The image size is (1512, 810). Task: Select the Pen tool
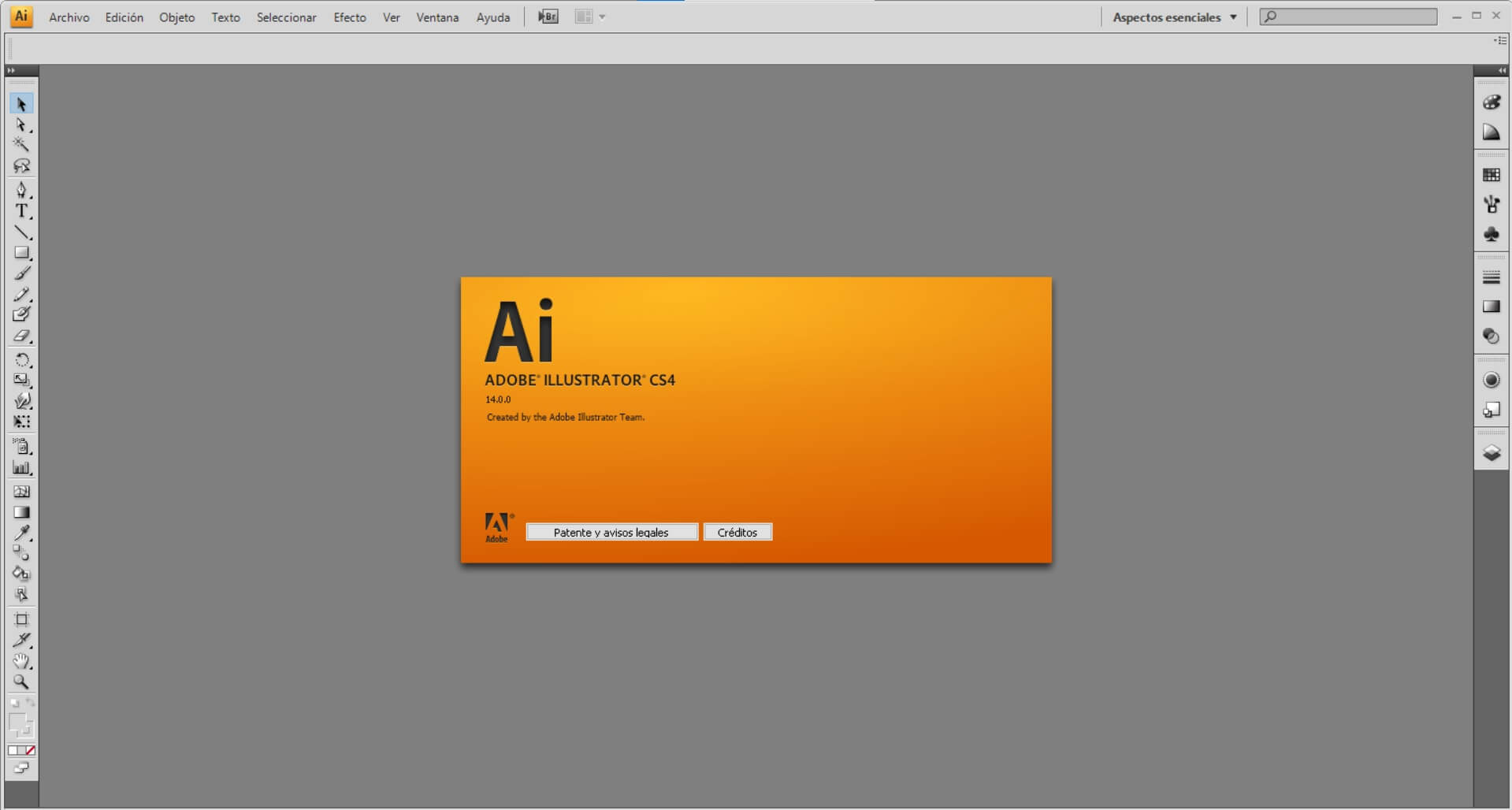pyautogui.click(x=21, y=190)
